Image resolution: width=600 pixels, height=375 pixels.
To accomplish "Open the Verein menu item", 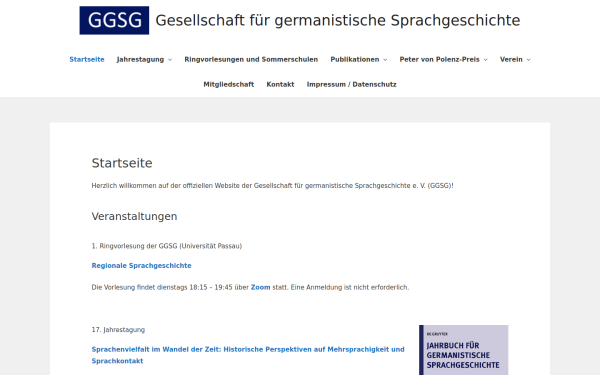I will [511, 59].
